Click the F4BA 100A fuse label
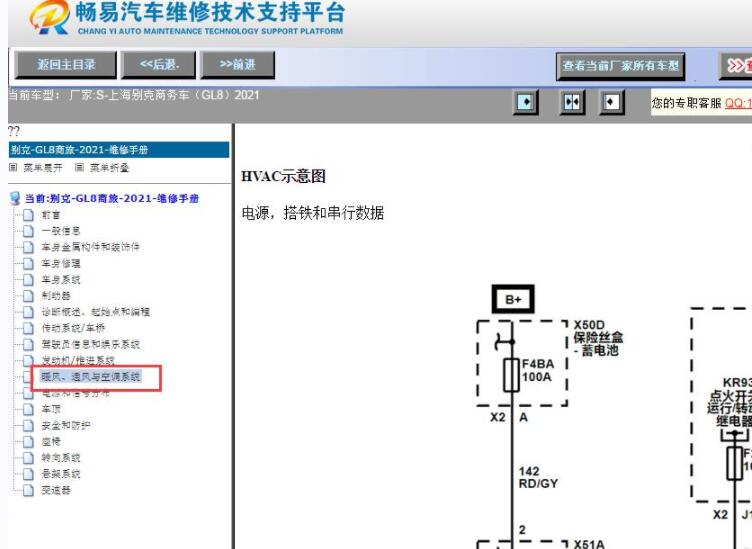The height and width of the screenshot is (549, 752). point(538,371)
